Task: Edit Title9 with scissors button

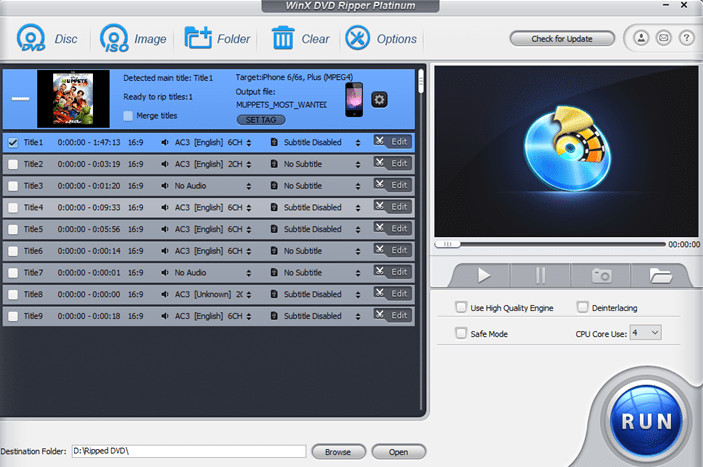Action: pyautogui.click(x=393, y=316)
